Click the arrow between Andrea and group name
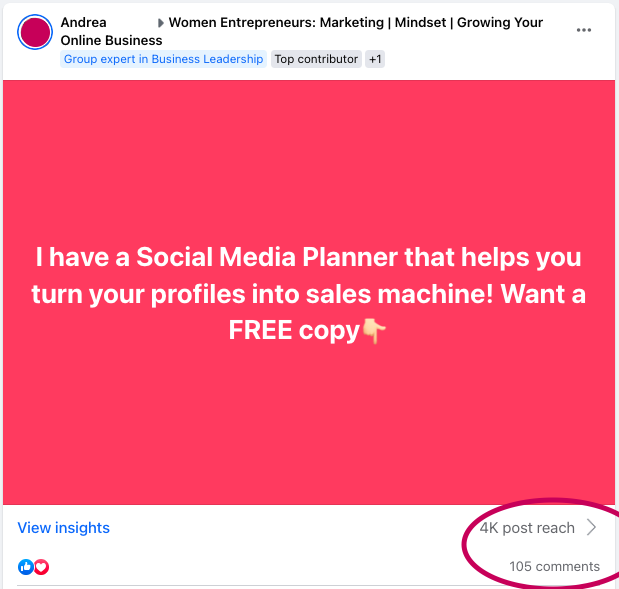 [160, 23]
